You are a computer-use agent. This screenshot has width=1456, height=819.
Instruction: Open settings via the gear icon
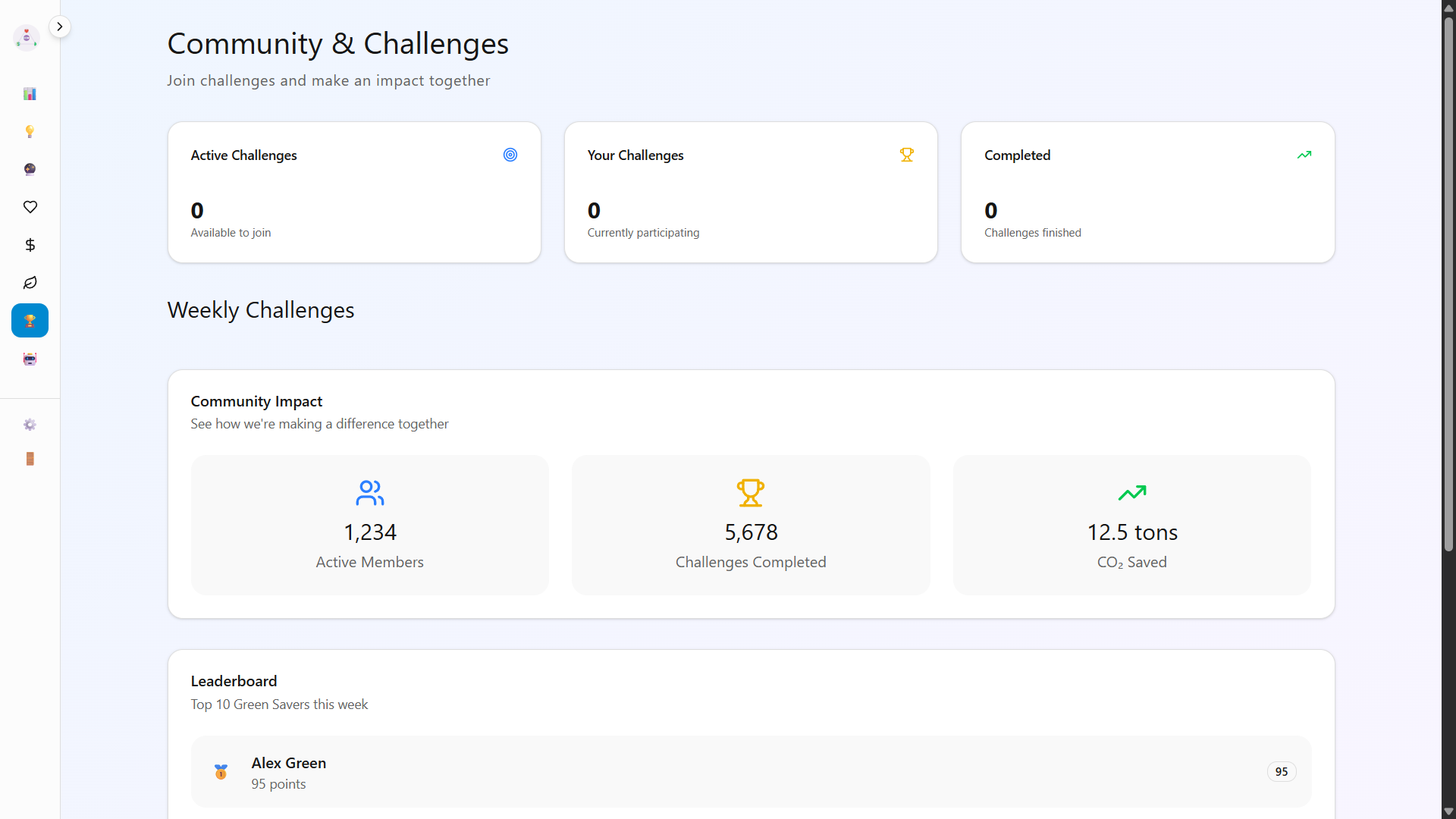[x=30, y=425]
